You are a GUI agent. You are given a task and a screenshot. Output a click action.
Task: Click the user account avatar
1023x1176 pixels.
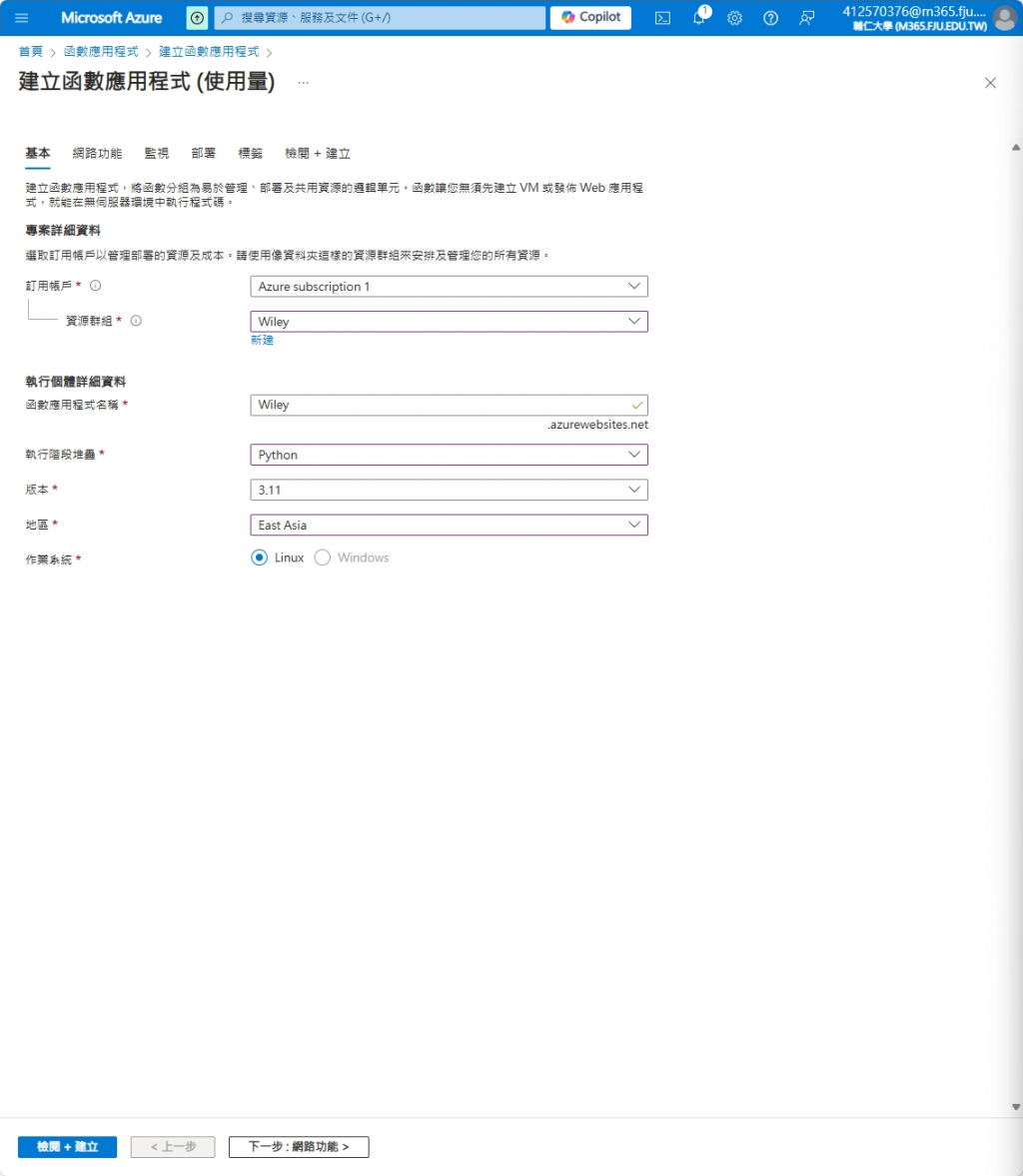click(1004, 18)
